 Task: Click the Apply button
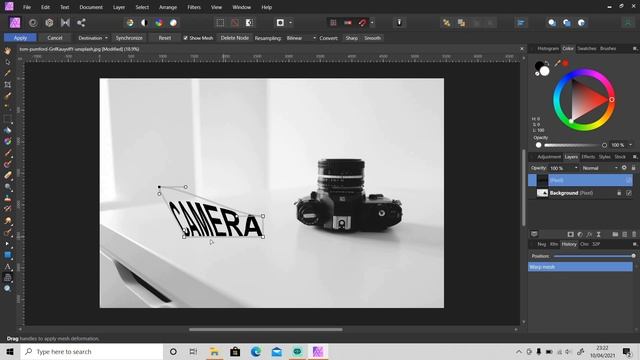[x=20, y=38]
